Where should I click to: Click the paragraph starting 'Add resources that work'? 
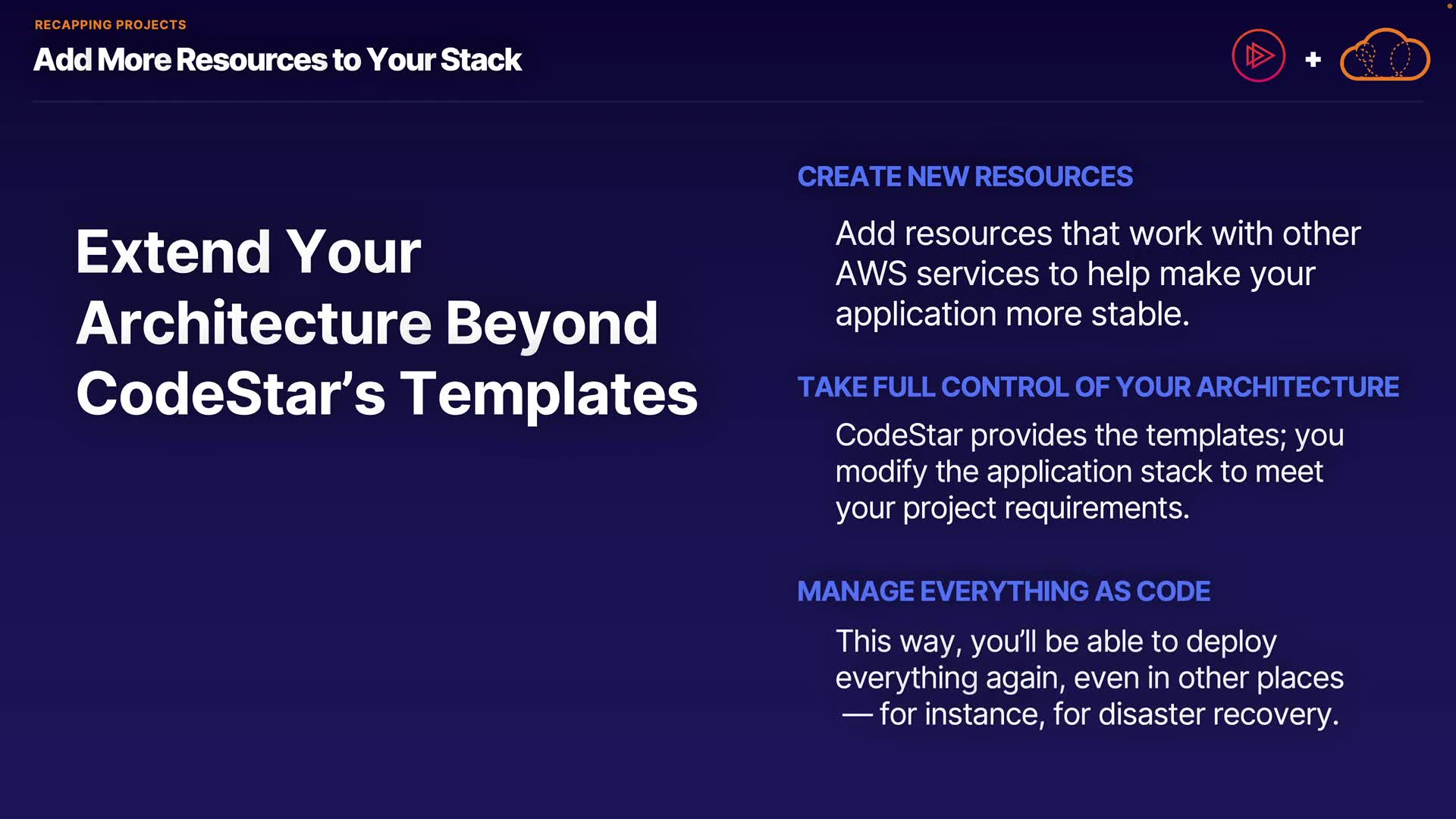1097,273
